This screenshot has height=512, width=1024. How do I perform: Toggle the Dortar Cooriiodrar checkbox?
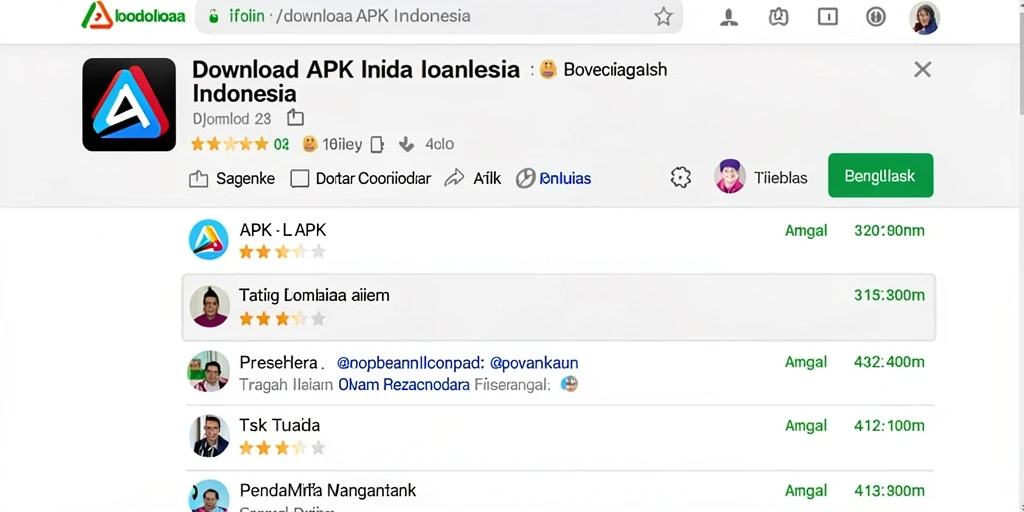pyautogui.click(x=299, y=178)
